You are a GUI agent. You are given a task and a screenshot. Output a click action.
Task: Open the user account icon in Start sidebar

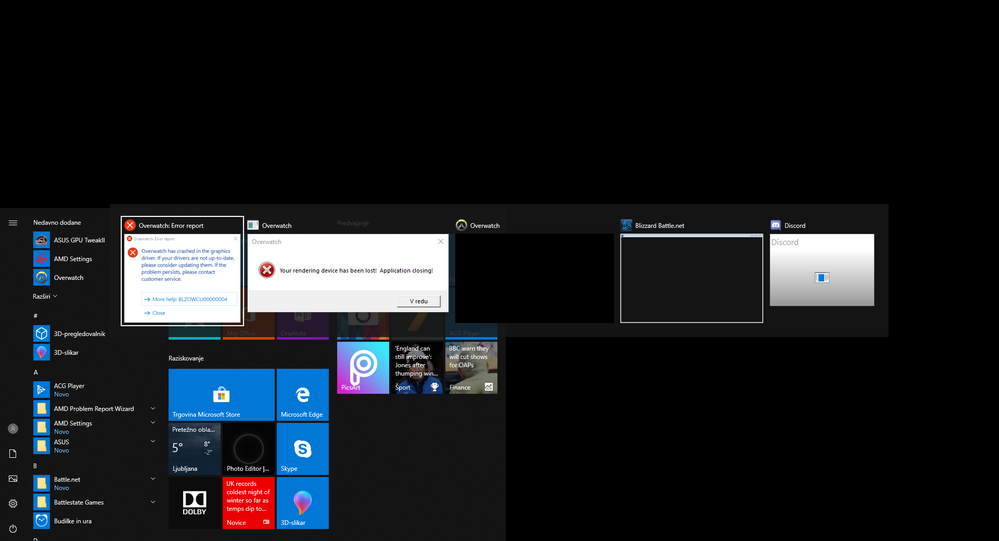tap(13, 429)
